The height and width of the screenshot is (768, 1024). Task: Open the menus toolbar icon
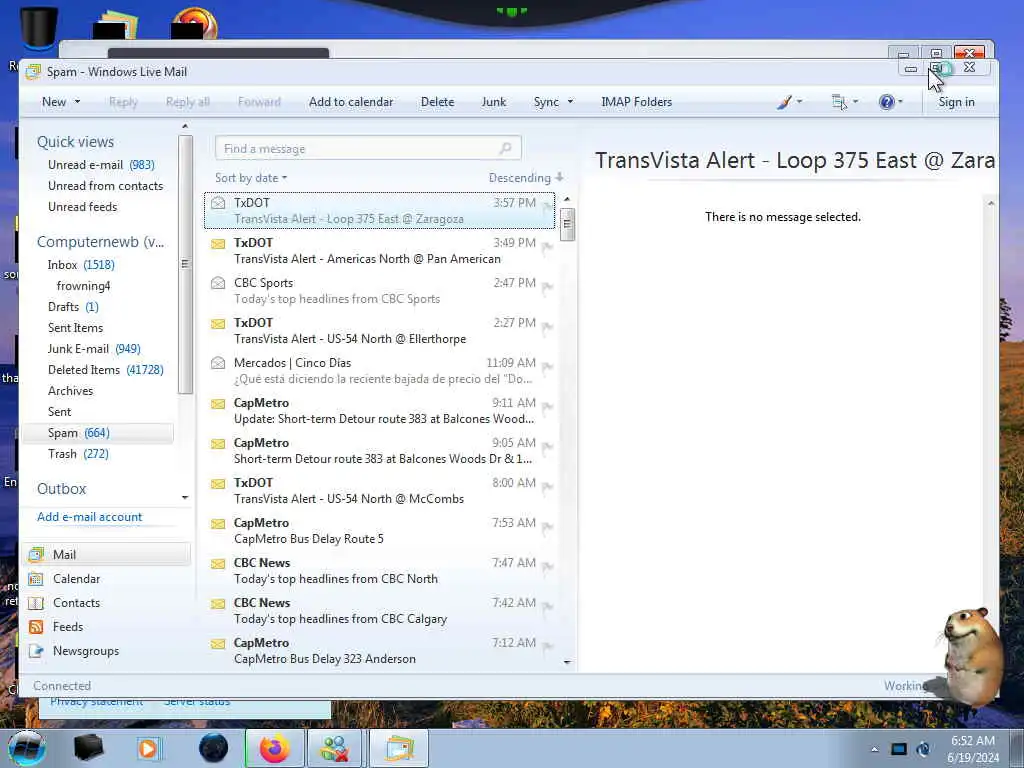coord(839,102)
